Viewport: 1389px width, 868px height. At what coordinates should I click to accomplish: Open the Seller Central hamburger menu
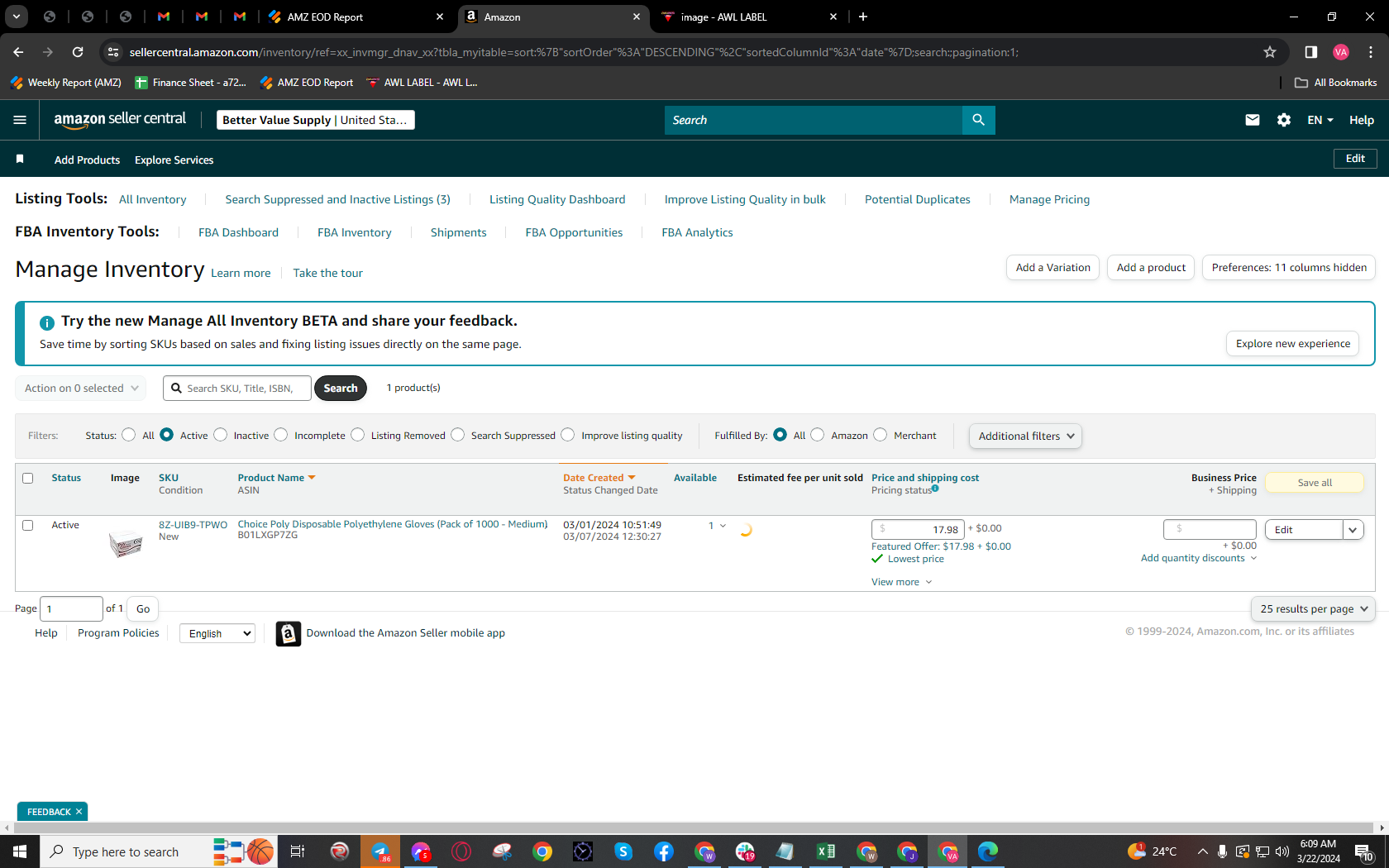20,120
